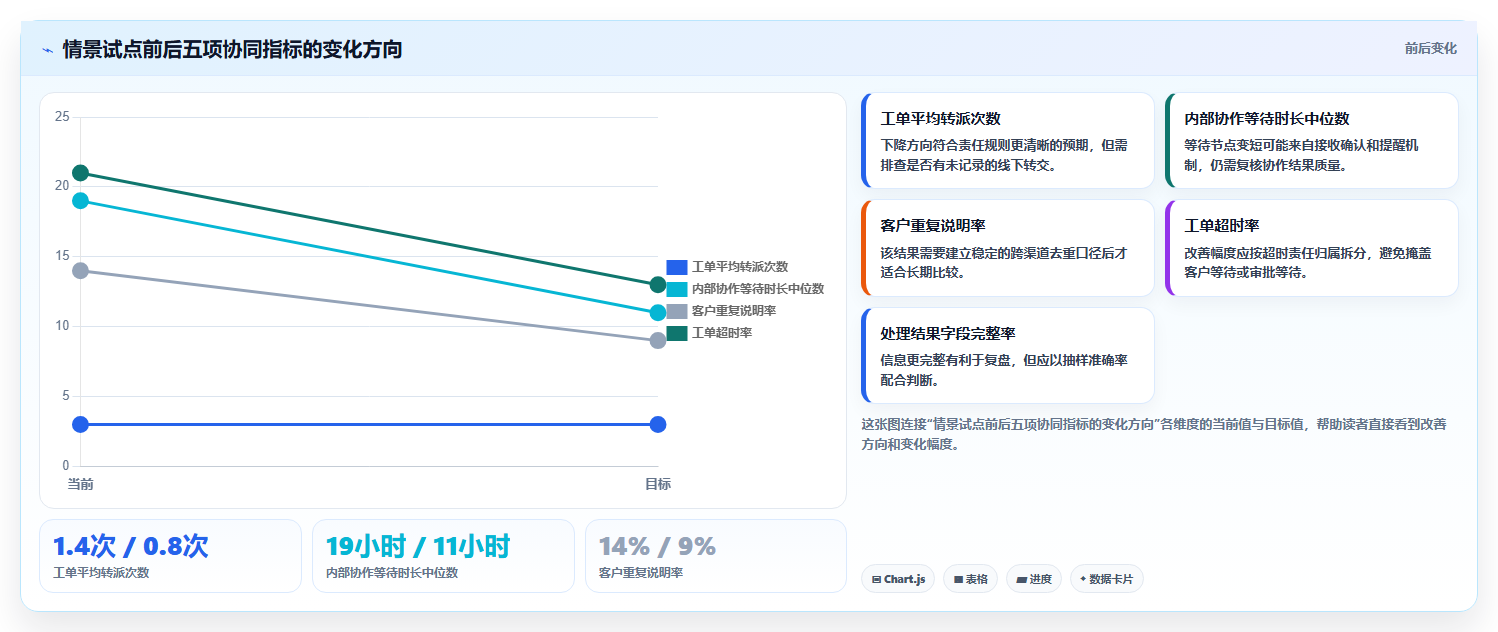Toggle 工单超时率 legend color box

pos(677,333)
